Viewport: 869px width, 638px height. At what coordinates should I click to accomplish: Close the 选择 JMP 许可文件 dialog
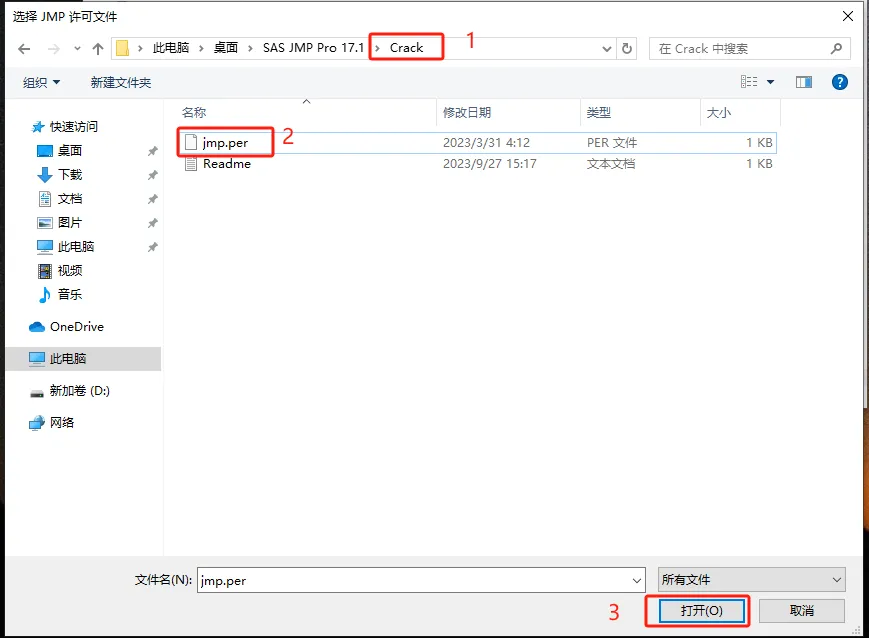[x=847, y=16]
